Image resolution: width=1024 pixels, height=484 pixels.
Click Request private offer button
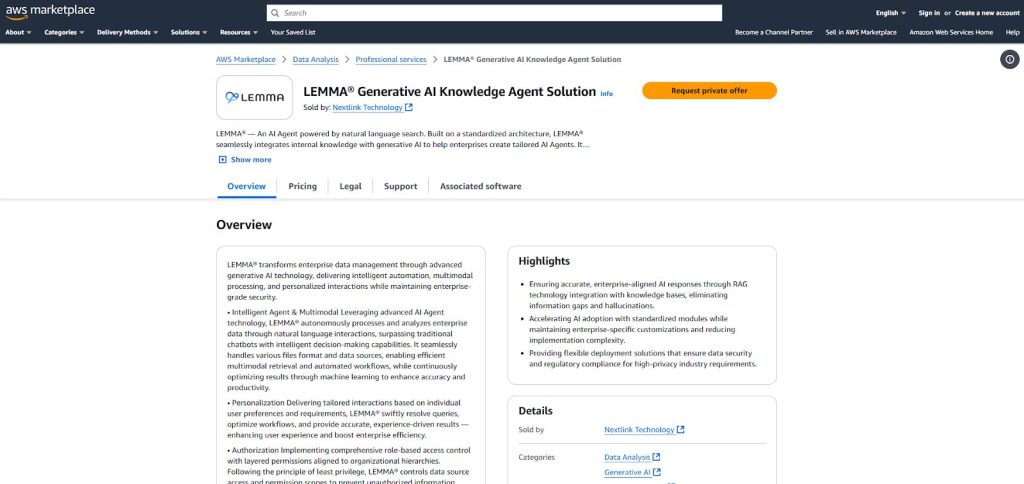point(709,90)
